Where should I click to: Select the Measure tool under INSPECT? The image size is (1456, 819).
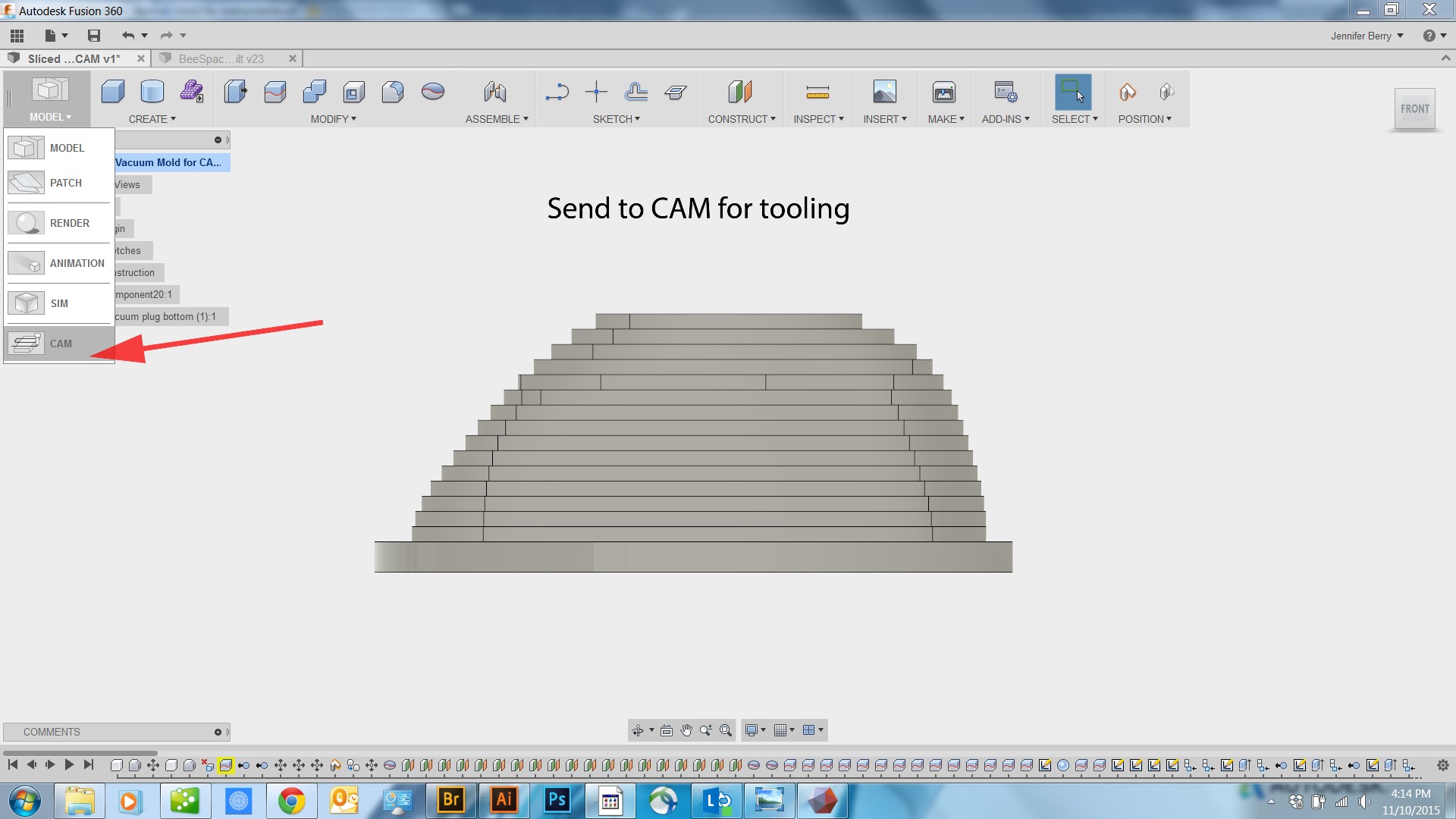click(817, 93)
